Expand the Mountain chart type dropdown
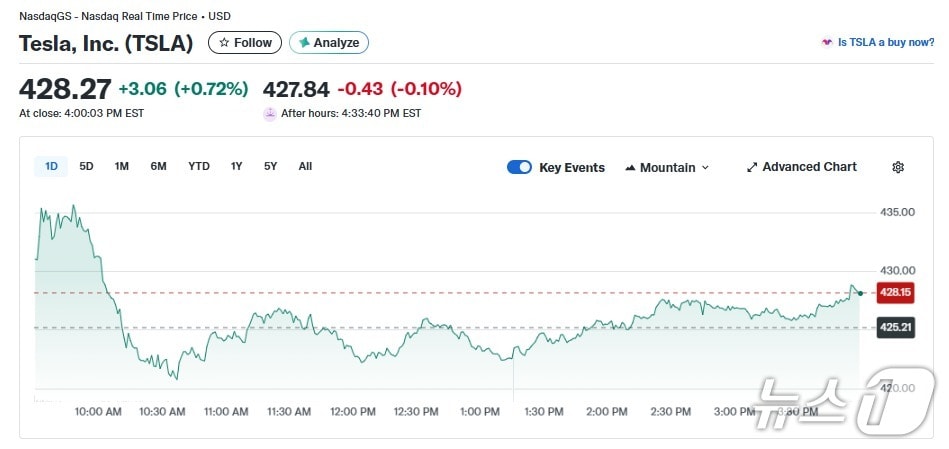This screenshot has height=449, width=949. 705,168
